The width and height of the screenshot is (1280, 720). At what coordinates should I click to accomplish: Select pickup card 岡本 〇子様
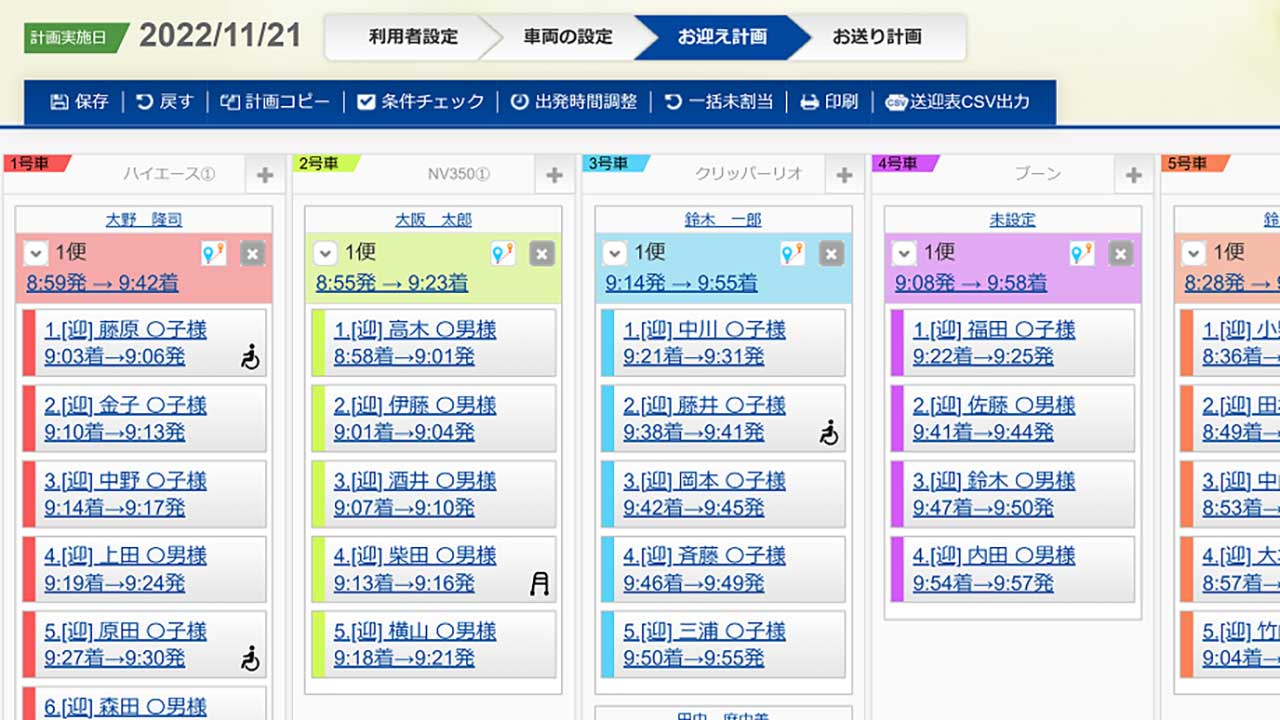pyautogui.click(x=723, y=494)
